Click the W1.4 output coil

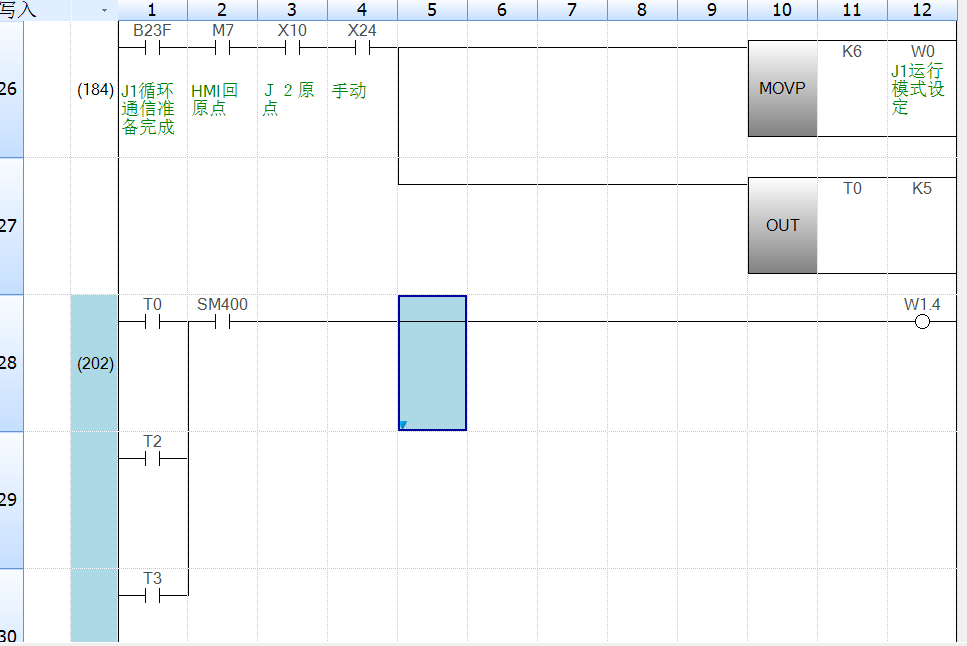pos(922,321)
